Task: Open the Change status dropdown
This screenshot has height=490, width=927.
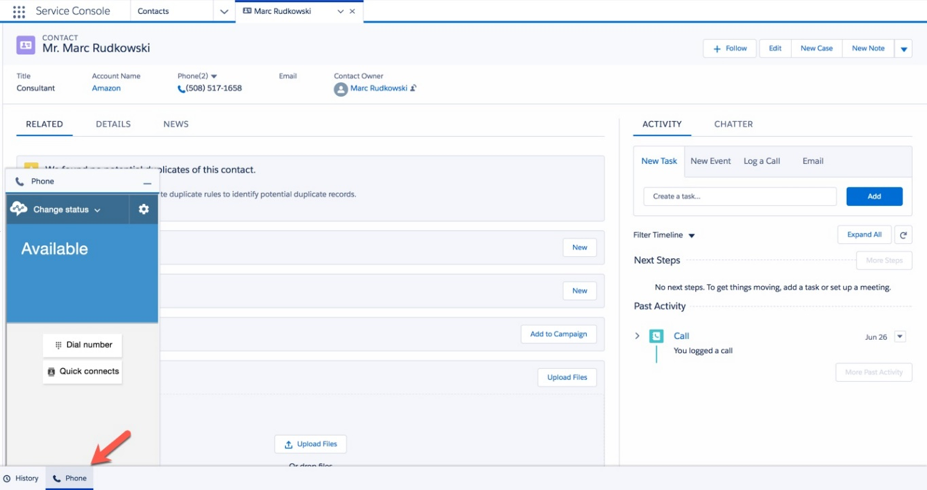Action: (x=67, y=209)
